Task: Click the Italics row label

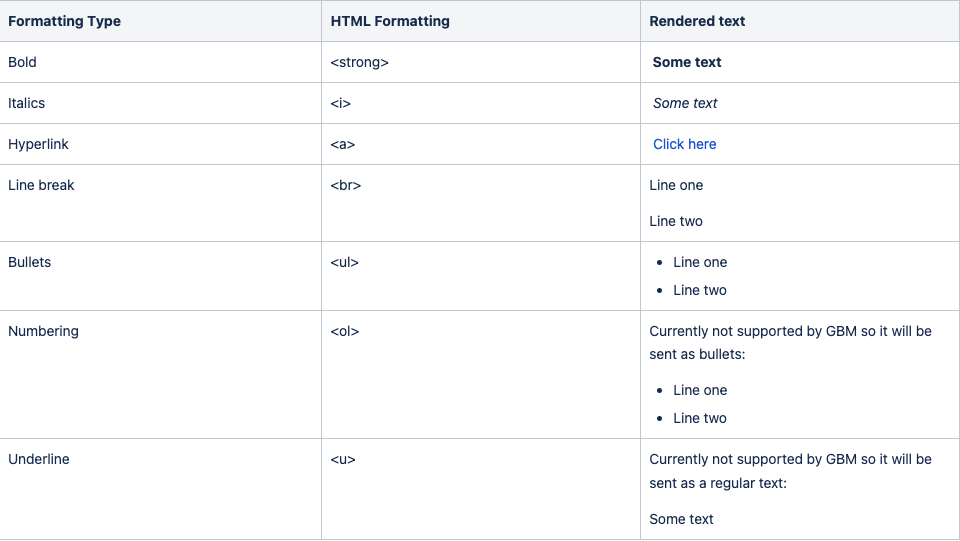Action: [x=26, y=103]
